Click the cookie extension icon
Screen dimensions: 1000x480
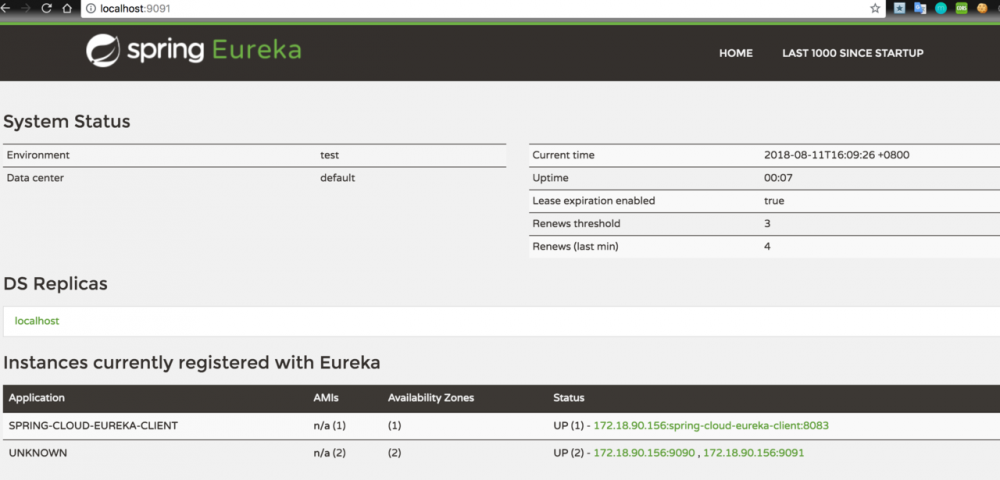[982, 8]
